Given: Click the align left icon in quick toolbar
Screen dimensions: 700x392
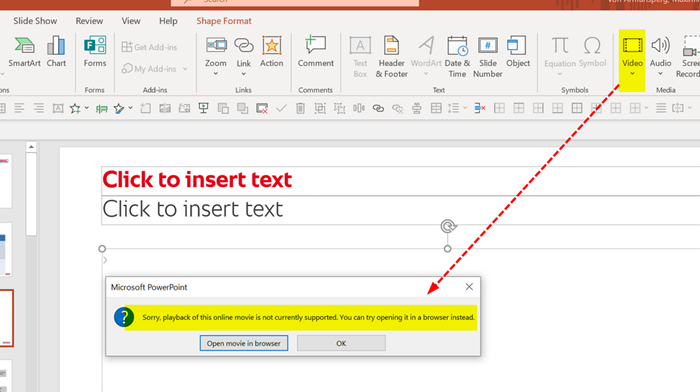Looking at the screenshot, I should [19, 108].
